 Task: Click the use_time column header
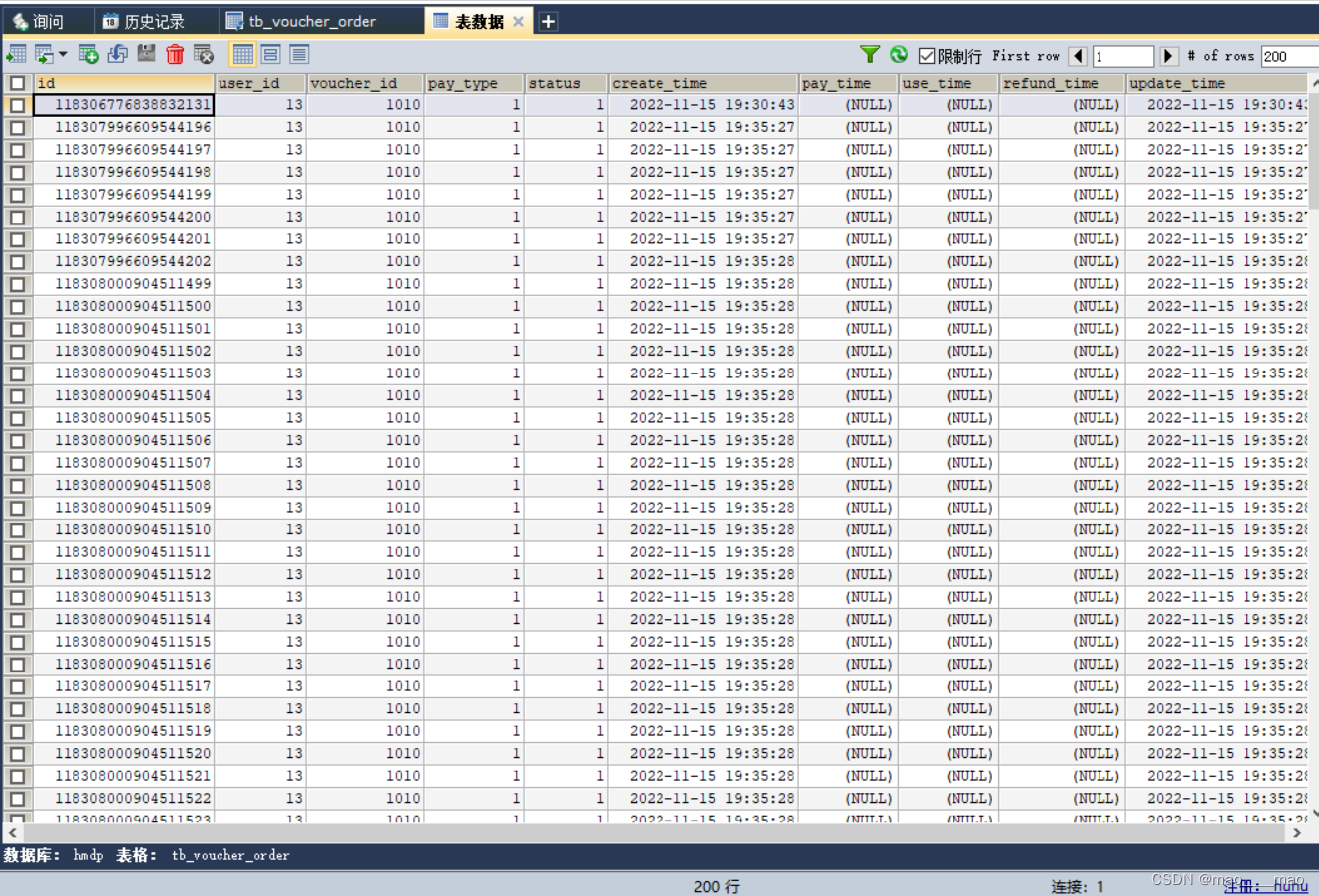(949, 83)
